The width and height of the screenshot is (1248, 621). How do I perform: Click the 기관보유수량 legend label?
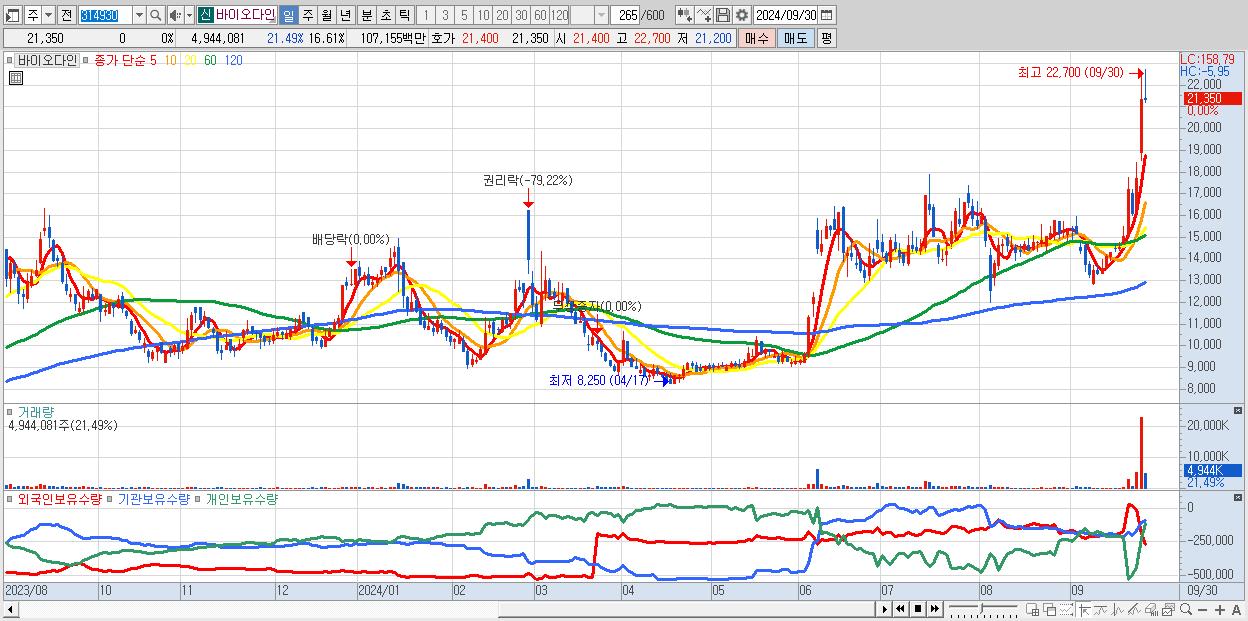click(x=153, y=498)
